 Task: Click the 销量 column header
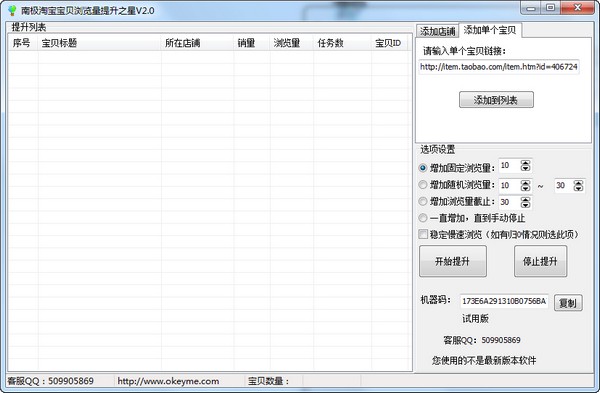pyautogui.click(x=252, y=43)
